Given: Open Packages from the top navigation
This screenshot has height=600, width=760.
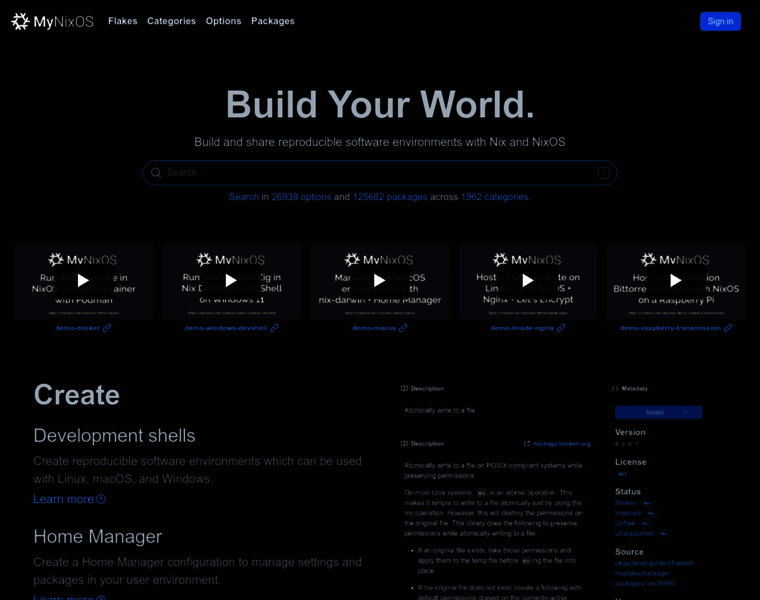Looking at the screenshot, I should tap(273, 21).
